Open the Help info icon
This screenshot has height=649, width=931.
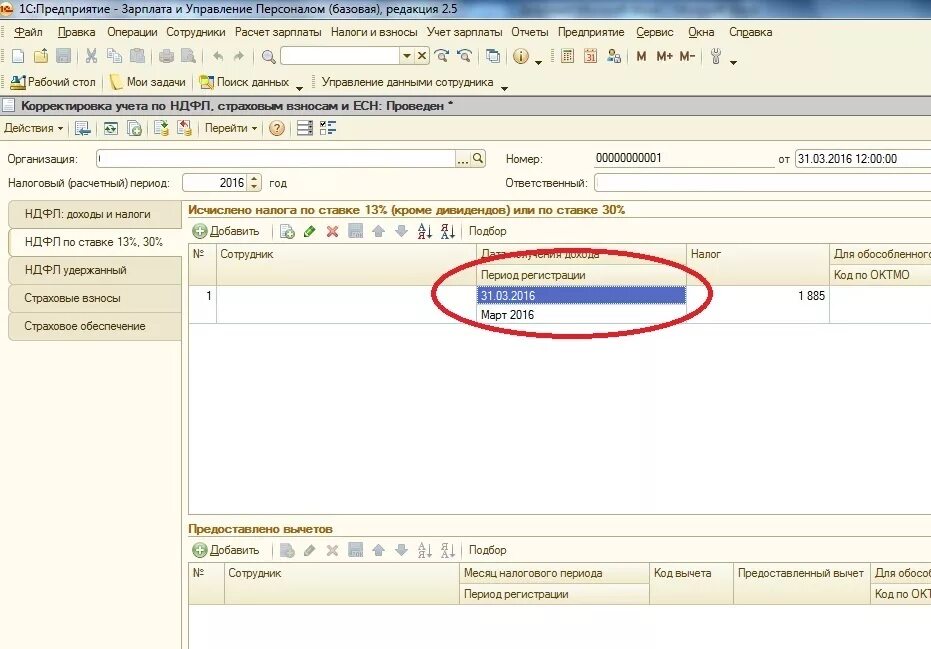pos(521,56)
